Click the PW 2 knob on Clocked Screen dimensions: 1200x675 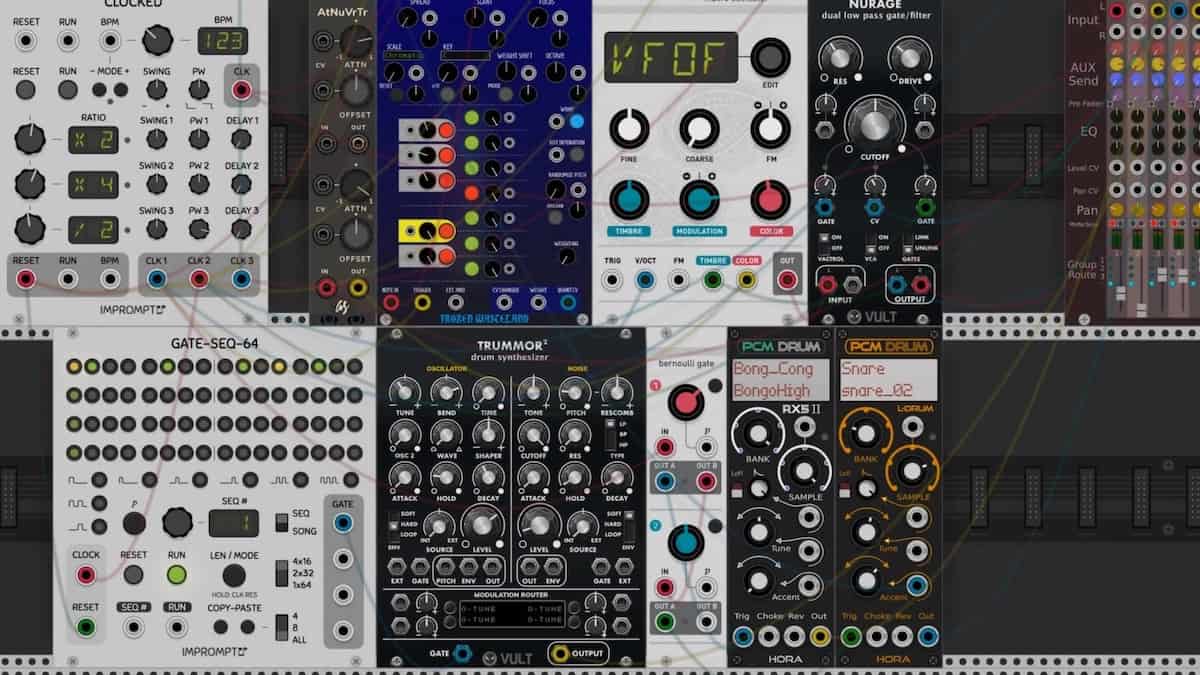pyautogui.click(x=199, y=184)
